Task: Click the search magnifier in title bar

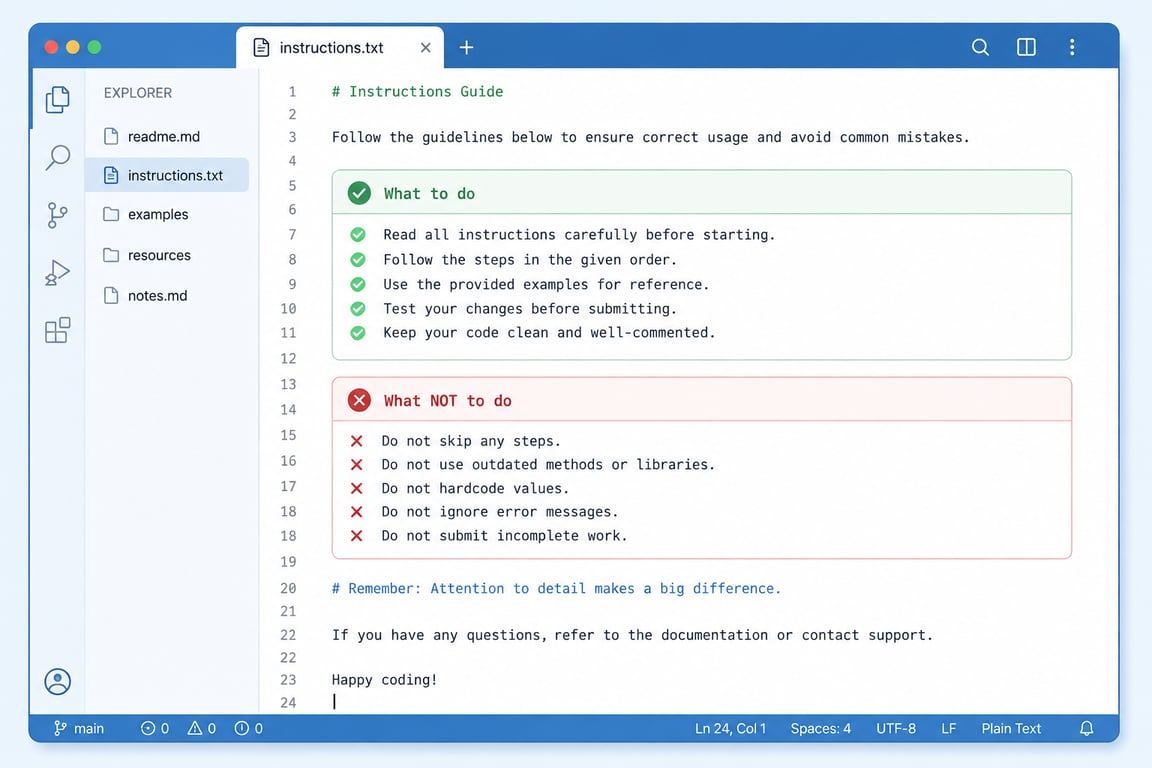Action: tap(980, 48)
